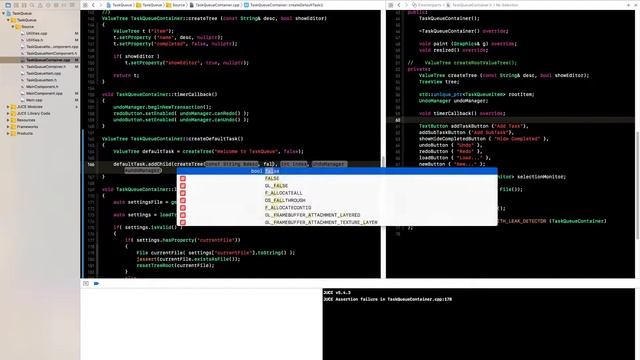Open related items menu in right editor
The width and height of the screenshot is (640, 360).
391,5
